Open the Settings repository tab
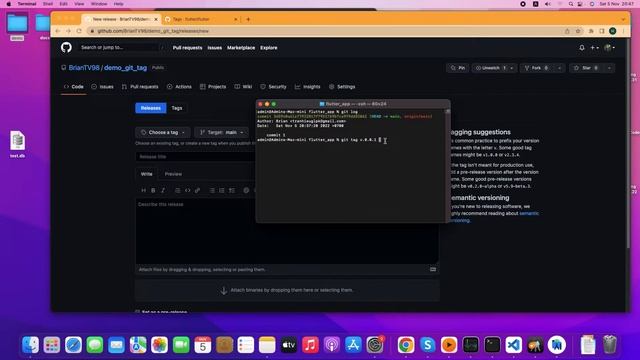The image size is (640, 360). point(342,87)
